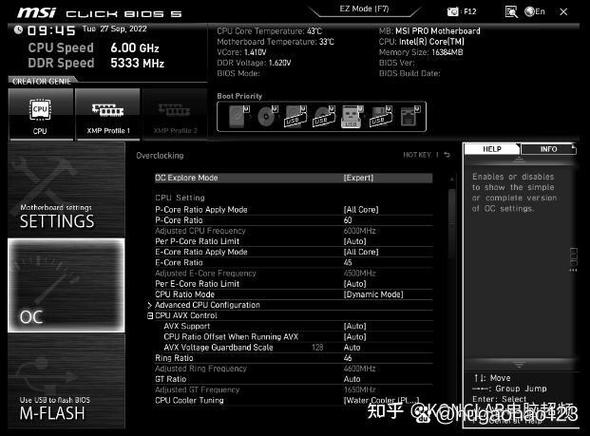The image size is (590, 436).
Task: Select the HELP tab
Action: [x=491, y=149]
